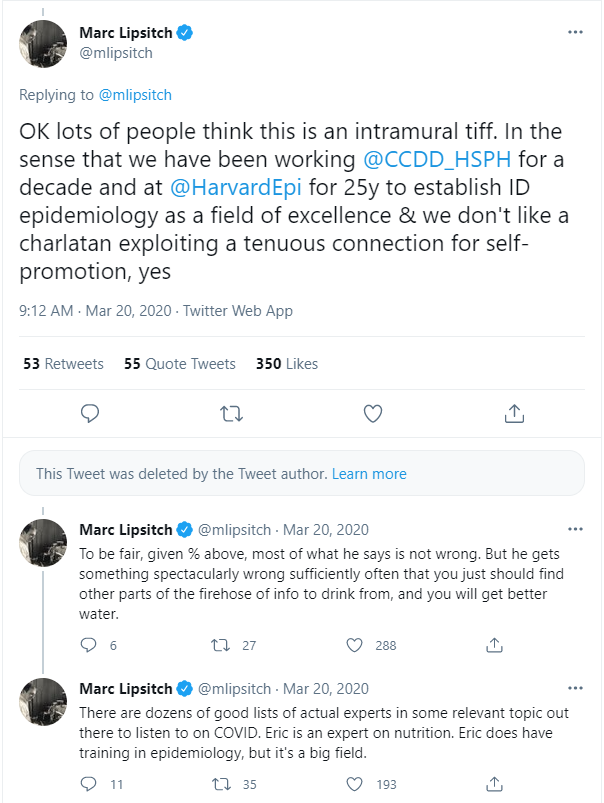
Task: Share the 'dozens of good lists' tweet
Action: [x=493, y=785]
